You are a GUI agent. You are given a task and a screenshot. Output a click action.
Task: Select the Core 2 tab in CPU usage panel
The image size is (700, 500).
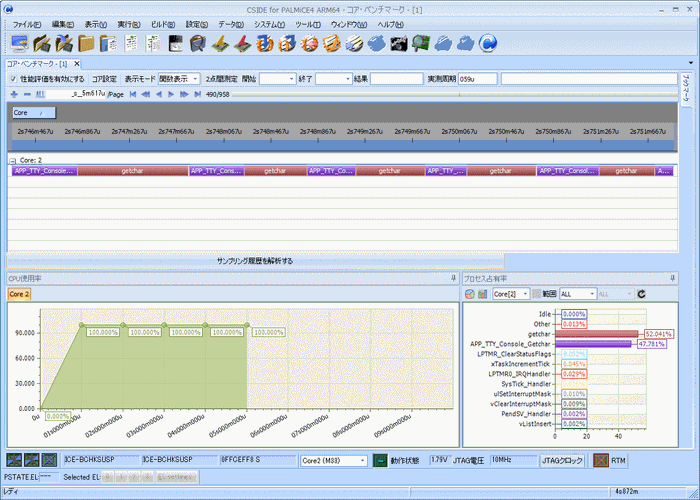point(20,294)
